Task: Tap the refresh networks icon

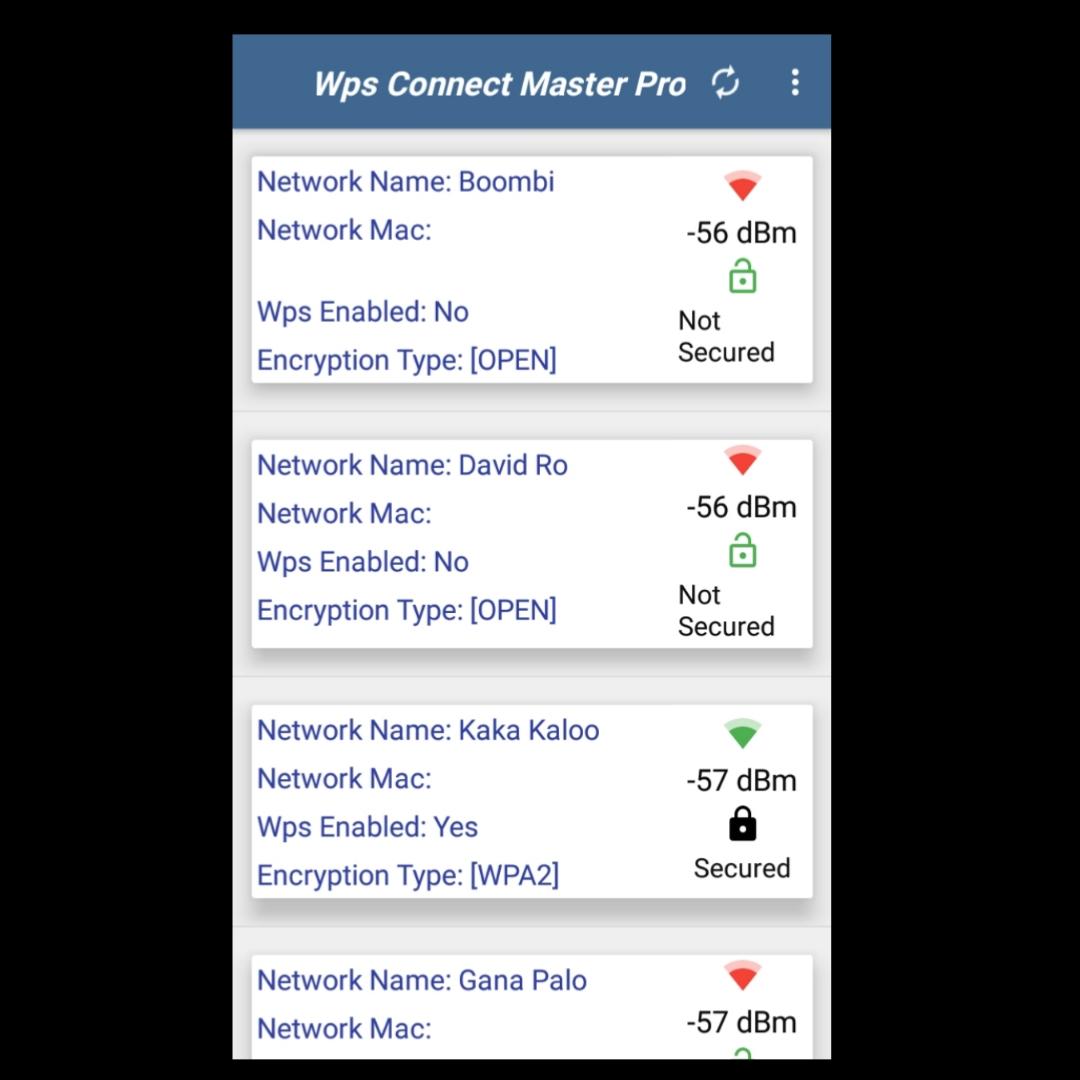Action: click(x=725, y=83)
